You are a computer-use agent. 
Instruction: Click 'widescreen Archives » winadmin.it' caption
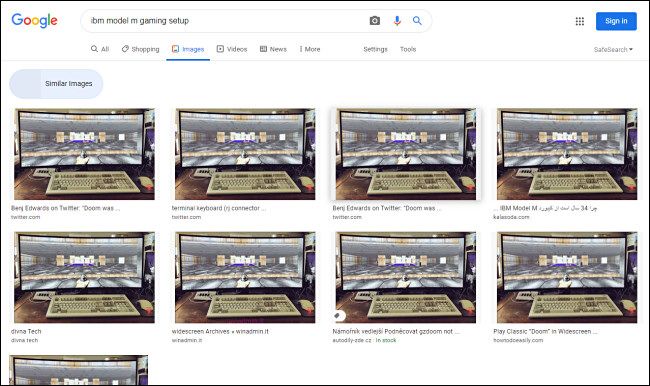[x=220, y=331]
